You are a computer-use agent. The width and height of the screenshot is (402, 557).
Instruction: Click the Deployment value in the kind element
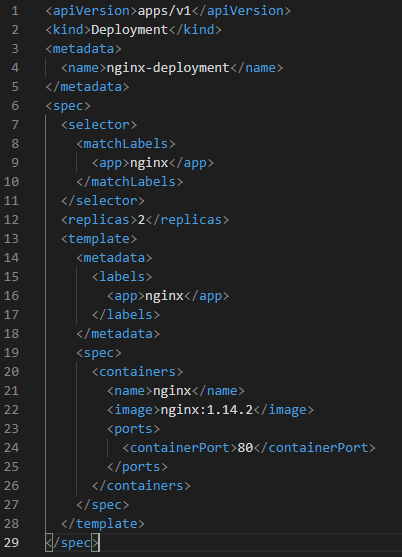pos(129,30)
